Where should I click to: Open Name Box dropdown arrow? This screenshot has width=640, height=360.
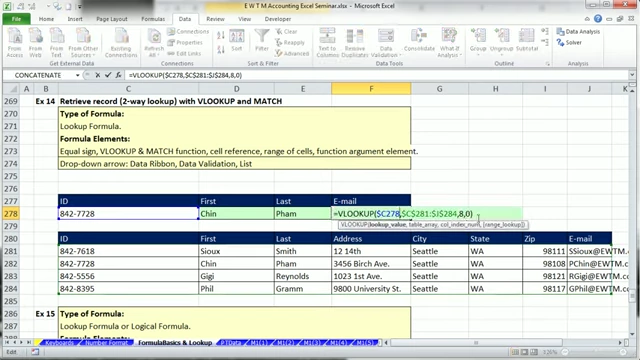click(x=77, y=75)
